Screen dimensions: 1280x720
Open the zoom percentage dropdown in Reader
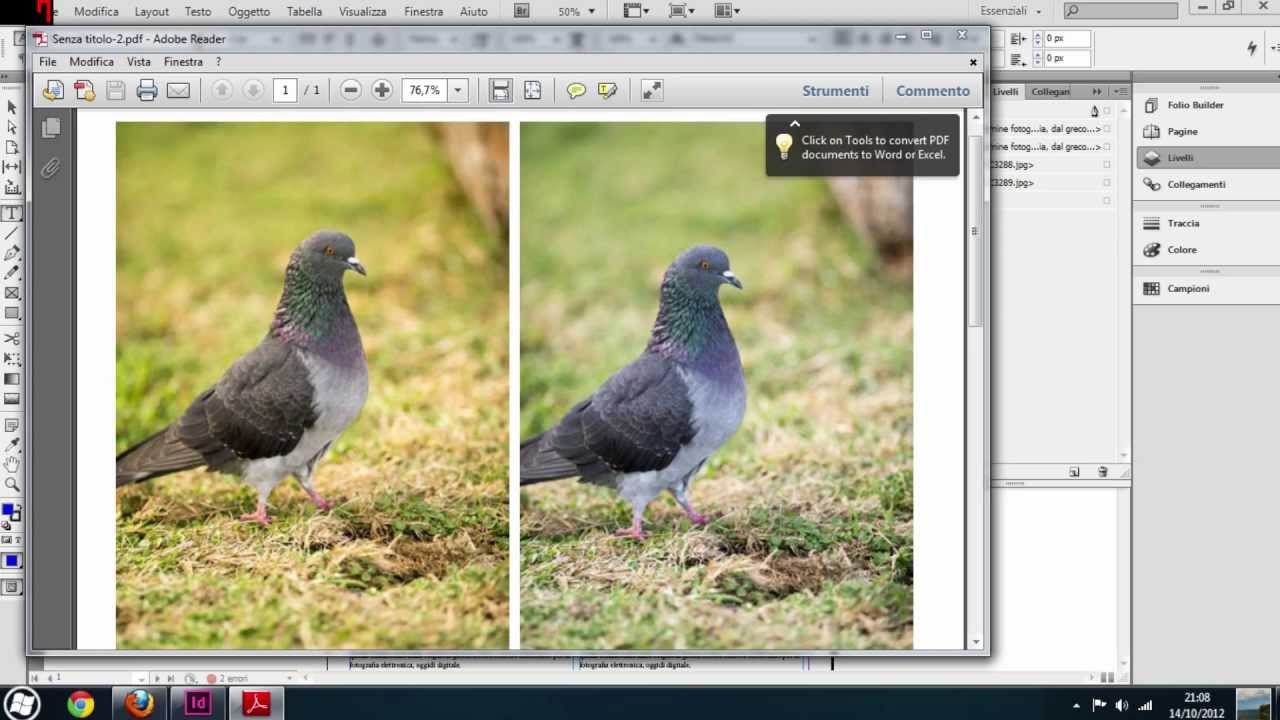point(458,90)
